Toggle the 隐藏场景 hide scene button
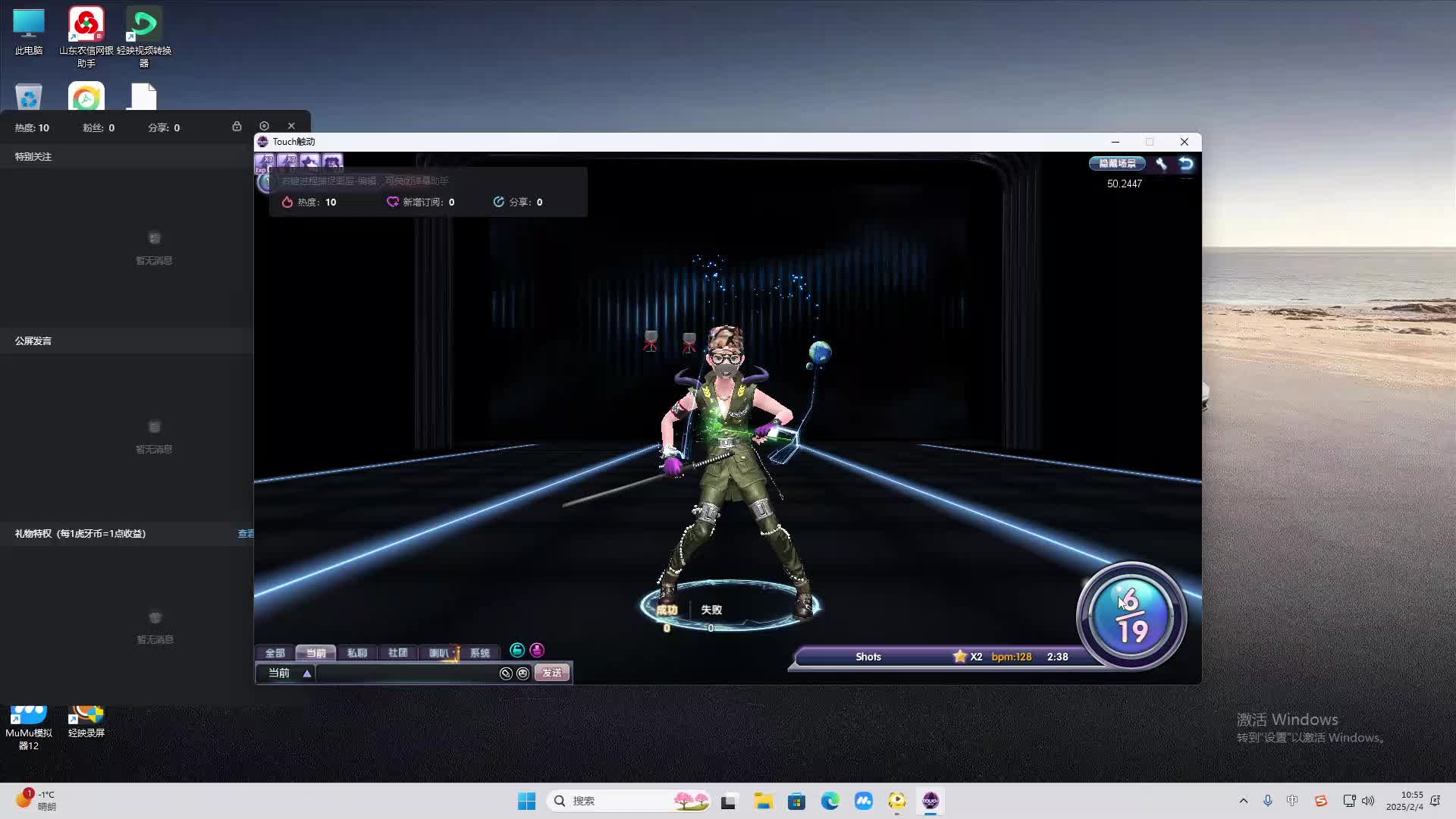The width and height of the screenshot is (1456, 819). click(x=1117, y=164)
